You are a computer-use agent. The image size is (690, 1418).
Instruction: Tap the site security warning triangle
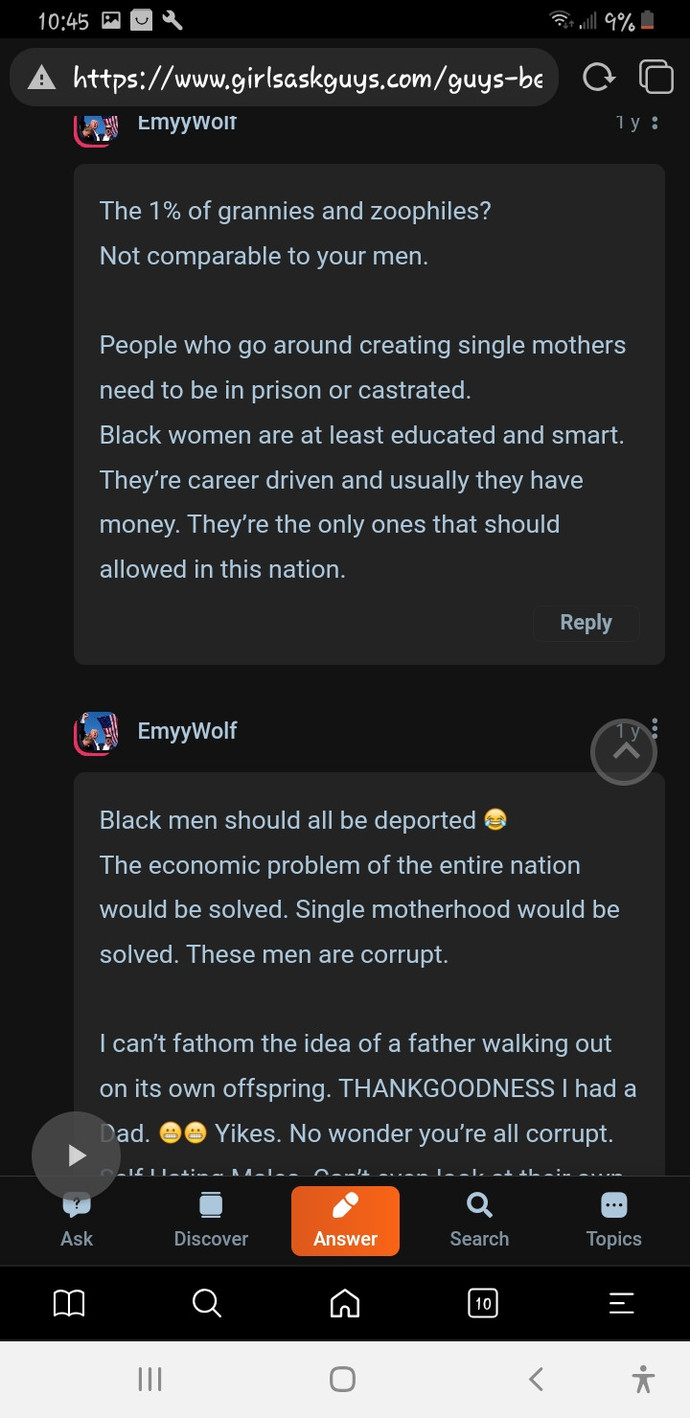(x=41, y=78)
